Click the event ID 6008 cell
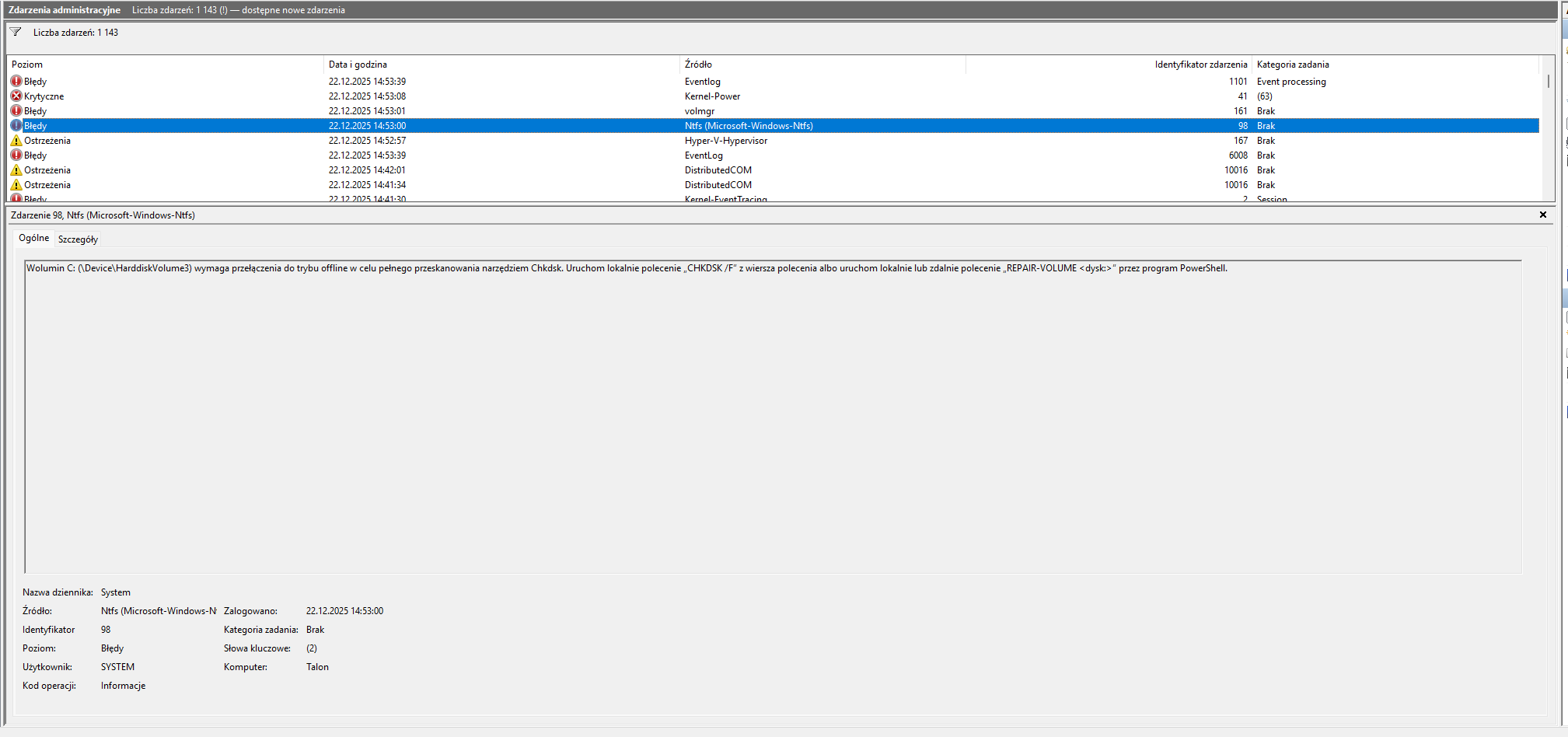The image size is (1568, 737). click(x=1238, y=155)
